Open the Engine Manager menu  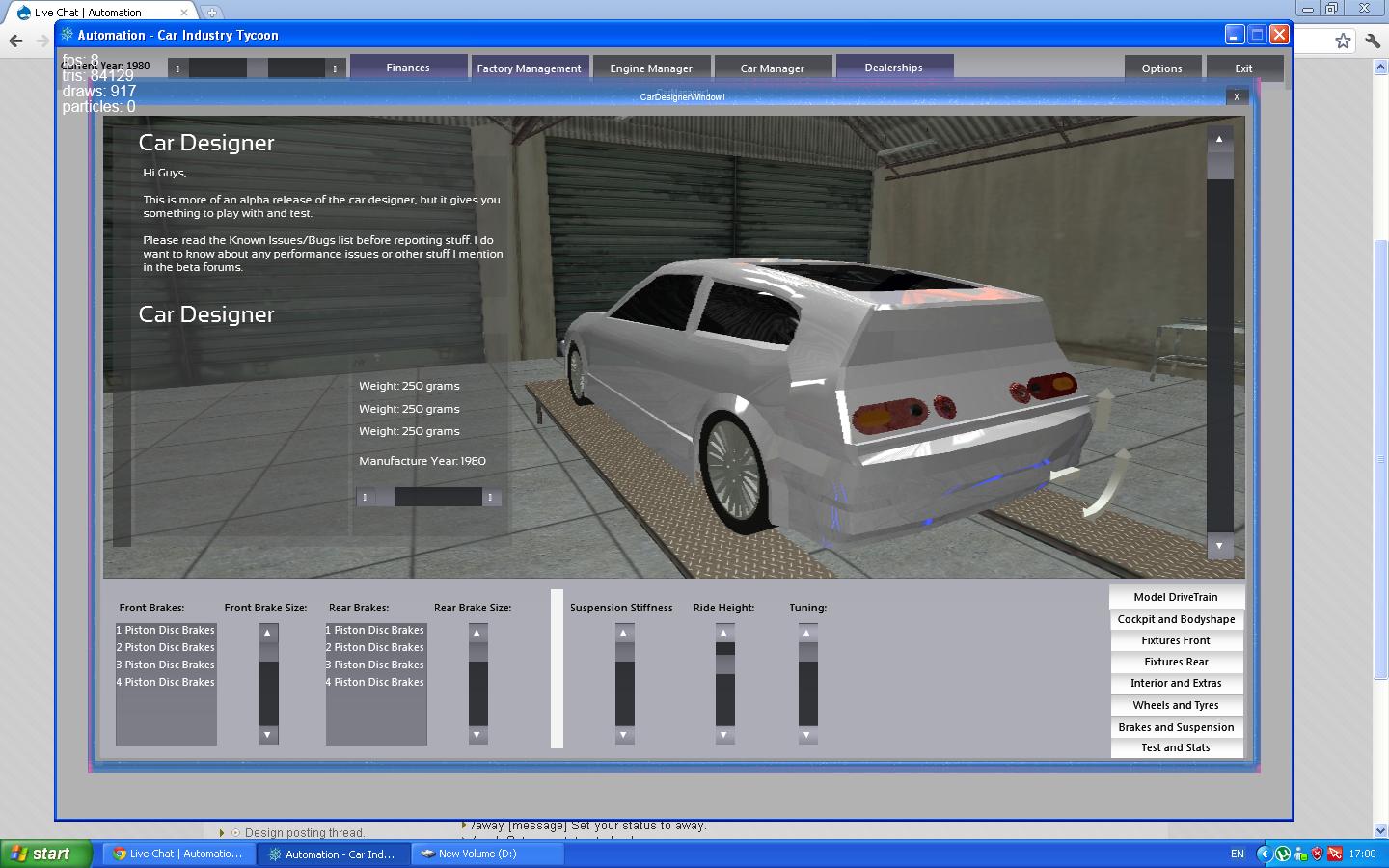pyautogui.click(x=651, y=68)
